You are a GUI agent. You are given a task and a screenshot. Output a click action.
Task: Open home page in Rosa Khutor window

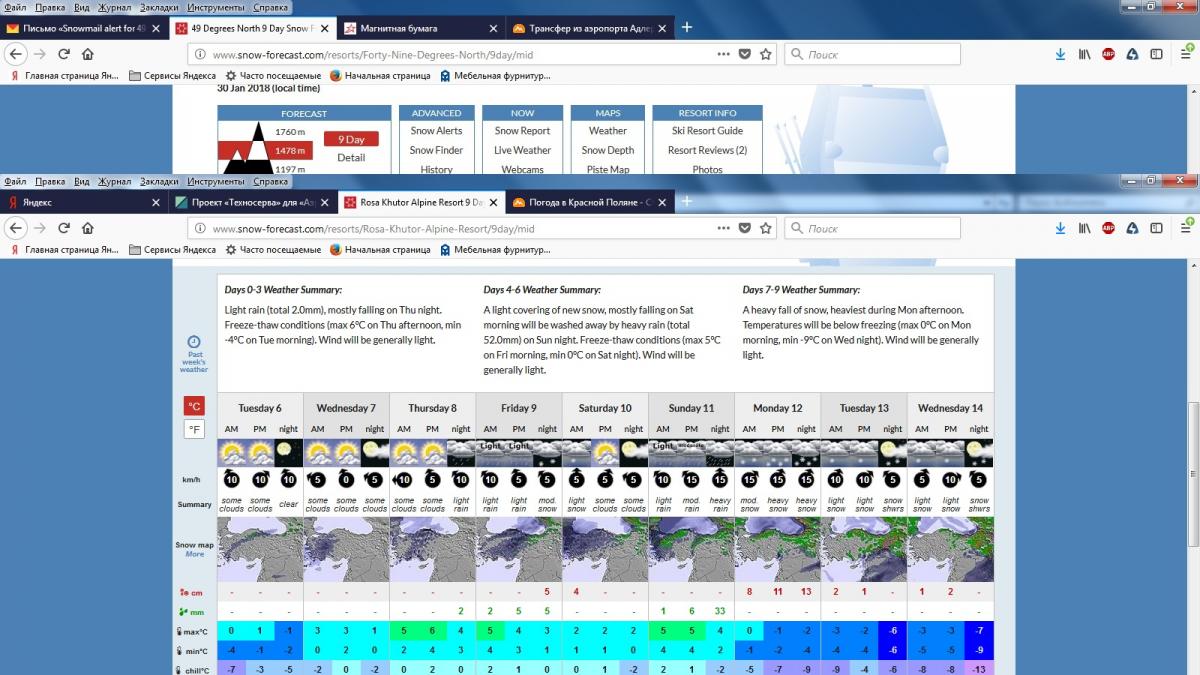pyautogui.click(x=88, y=228)
